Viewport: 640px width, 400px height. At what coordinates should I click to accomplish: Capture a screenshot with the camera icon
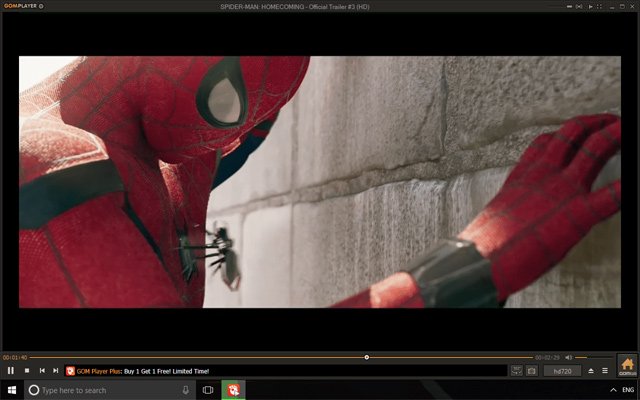click(531, 371)
